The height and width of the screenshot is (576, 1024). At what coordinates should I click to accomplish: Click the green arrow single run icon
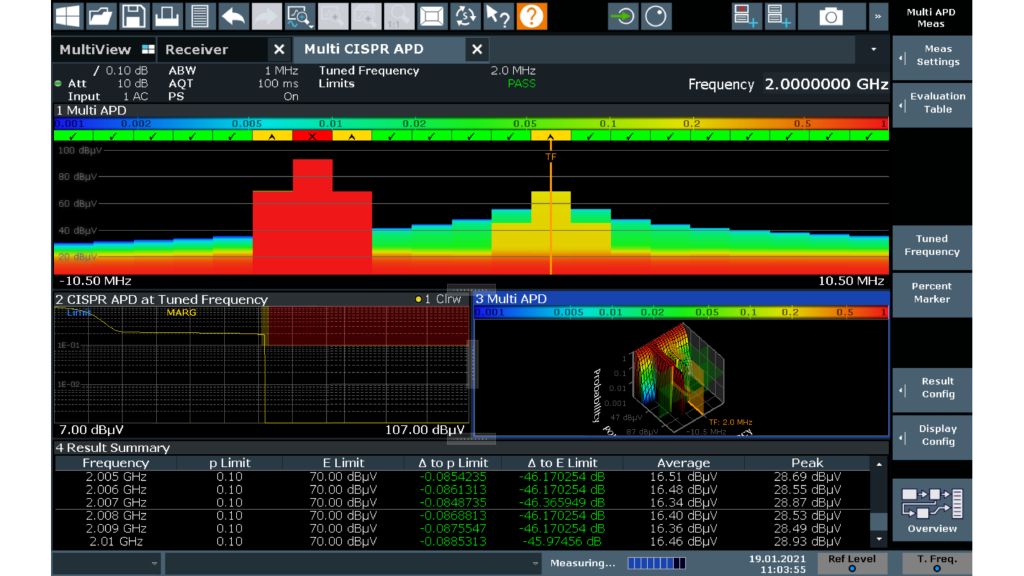pos(623,16)
